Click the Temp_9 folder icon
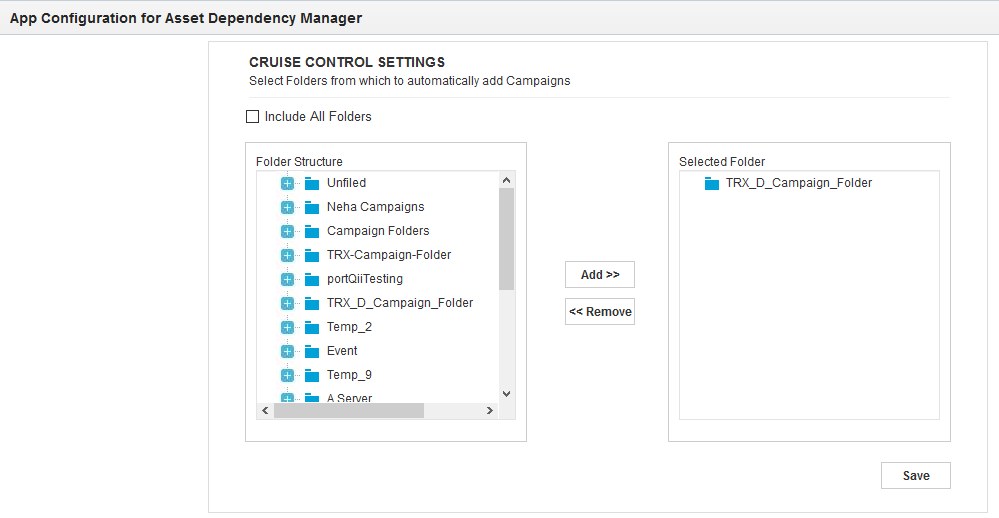Image resolution: width=999 pixels, height=518 pixels. click(312, 376)
